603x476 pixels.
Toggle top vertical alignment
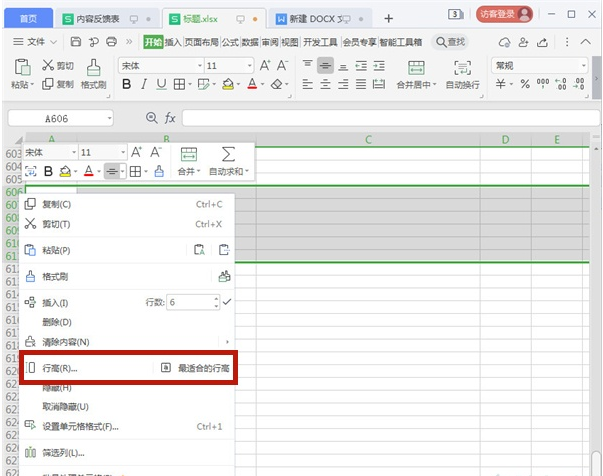(307, 65)
